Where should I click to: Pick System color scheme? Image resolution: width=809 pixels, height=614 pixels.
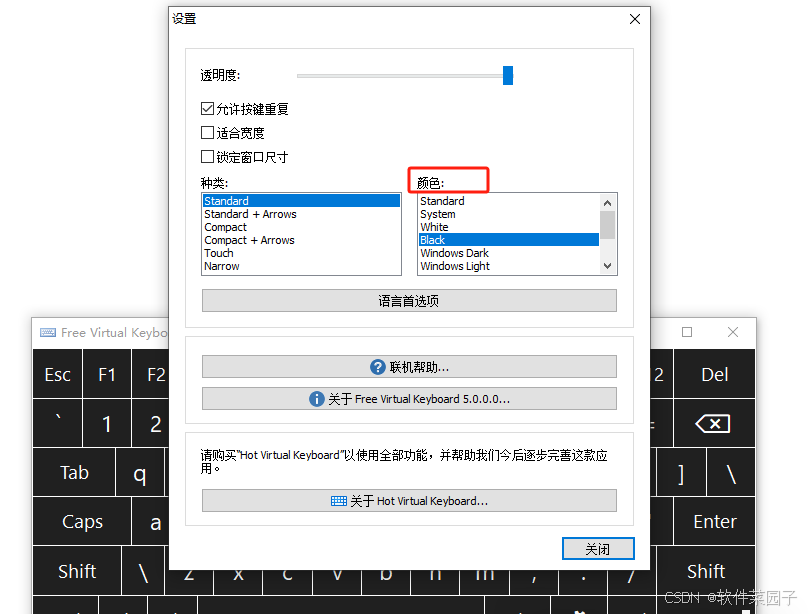509,214
